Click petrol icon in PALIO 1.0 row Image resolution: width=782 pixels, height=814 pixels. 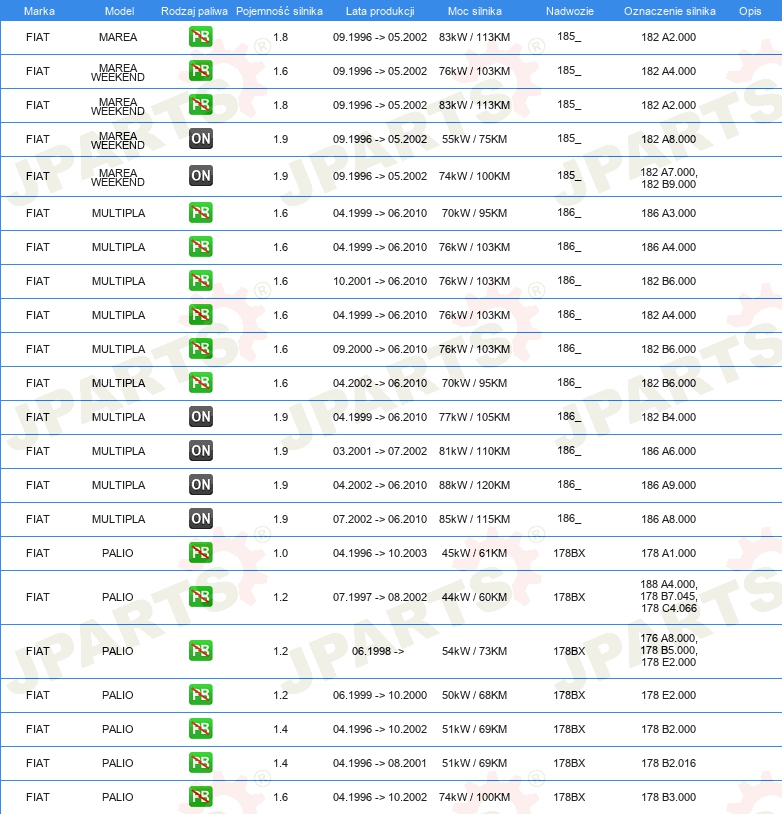tap(200, 553)
